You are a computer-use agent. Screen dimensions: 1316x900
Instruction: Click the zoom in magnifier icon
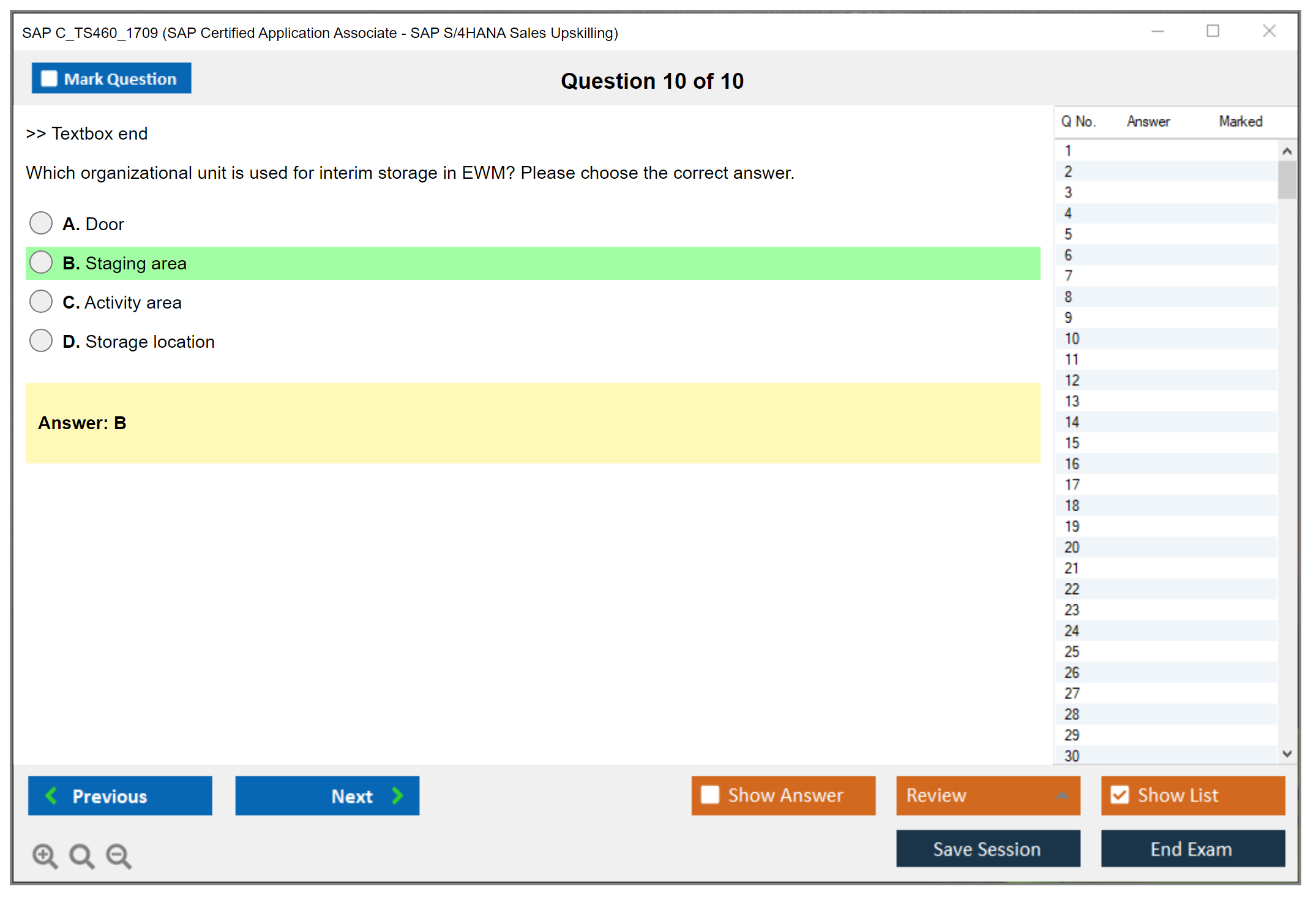pos(45,855)
